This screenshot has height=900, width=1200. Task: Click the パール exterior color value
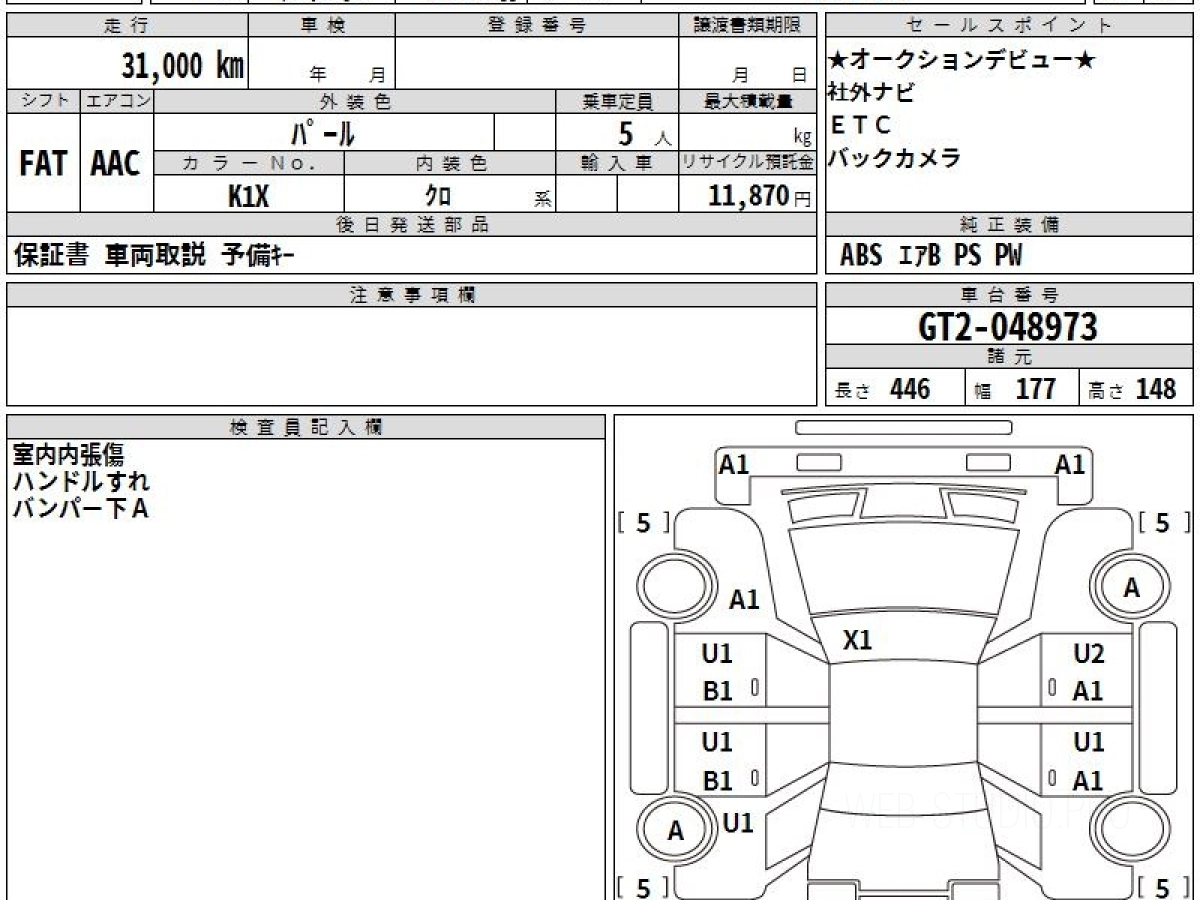tap(324, 132)
